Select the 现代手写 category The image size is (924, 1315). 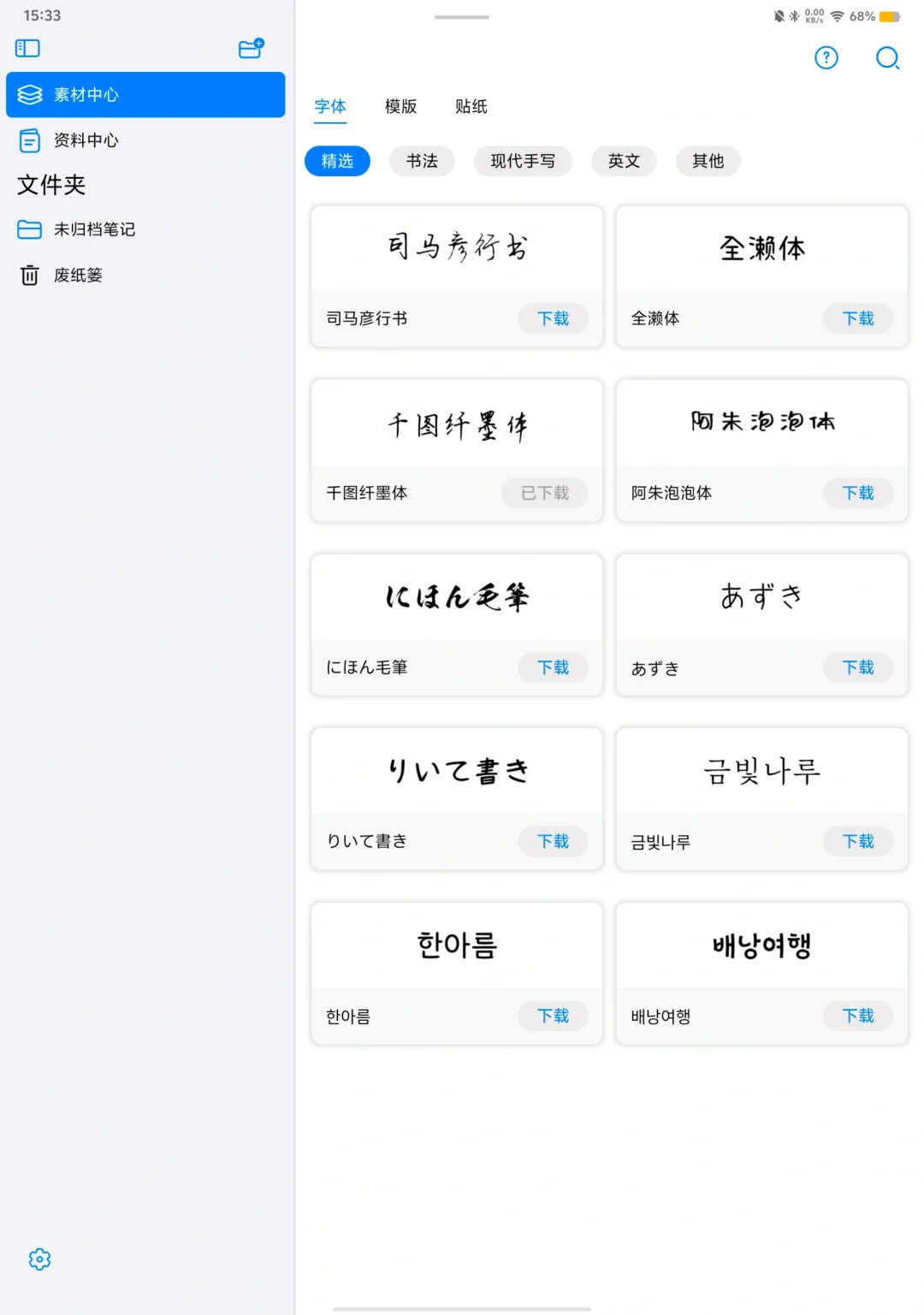[523, 161]
